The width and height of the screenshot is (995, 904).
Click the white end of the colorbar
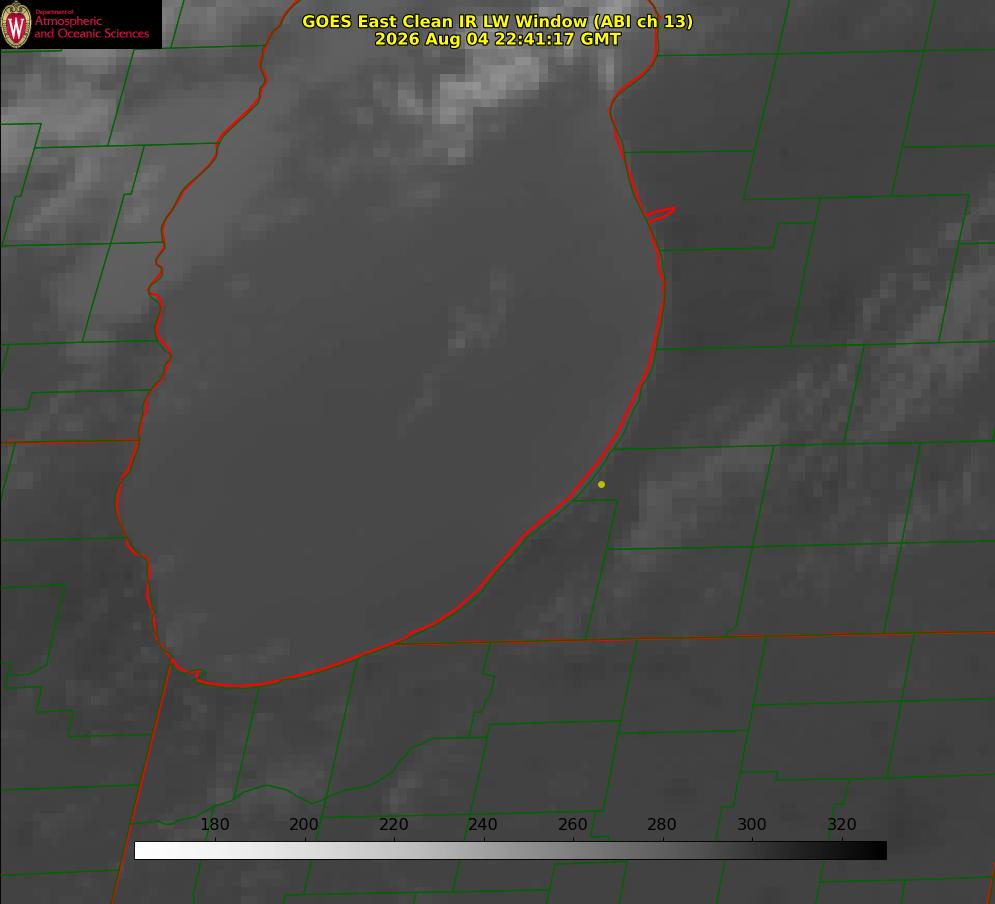pyautogui.click(x=144, y=851)
